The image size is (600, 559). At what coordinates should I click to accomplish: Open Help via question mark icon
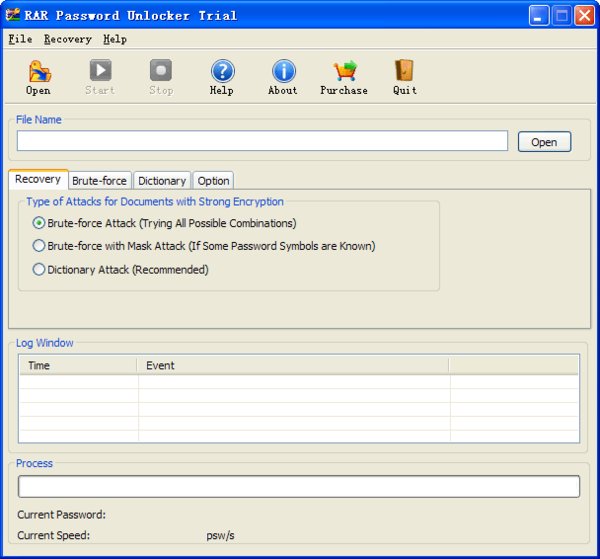[222, 72]
